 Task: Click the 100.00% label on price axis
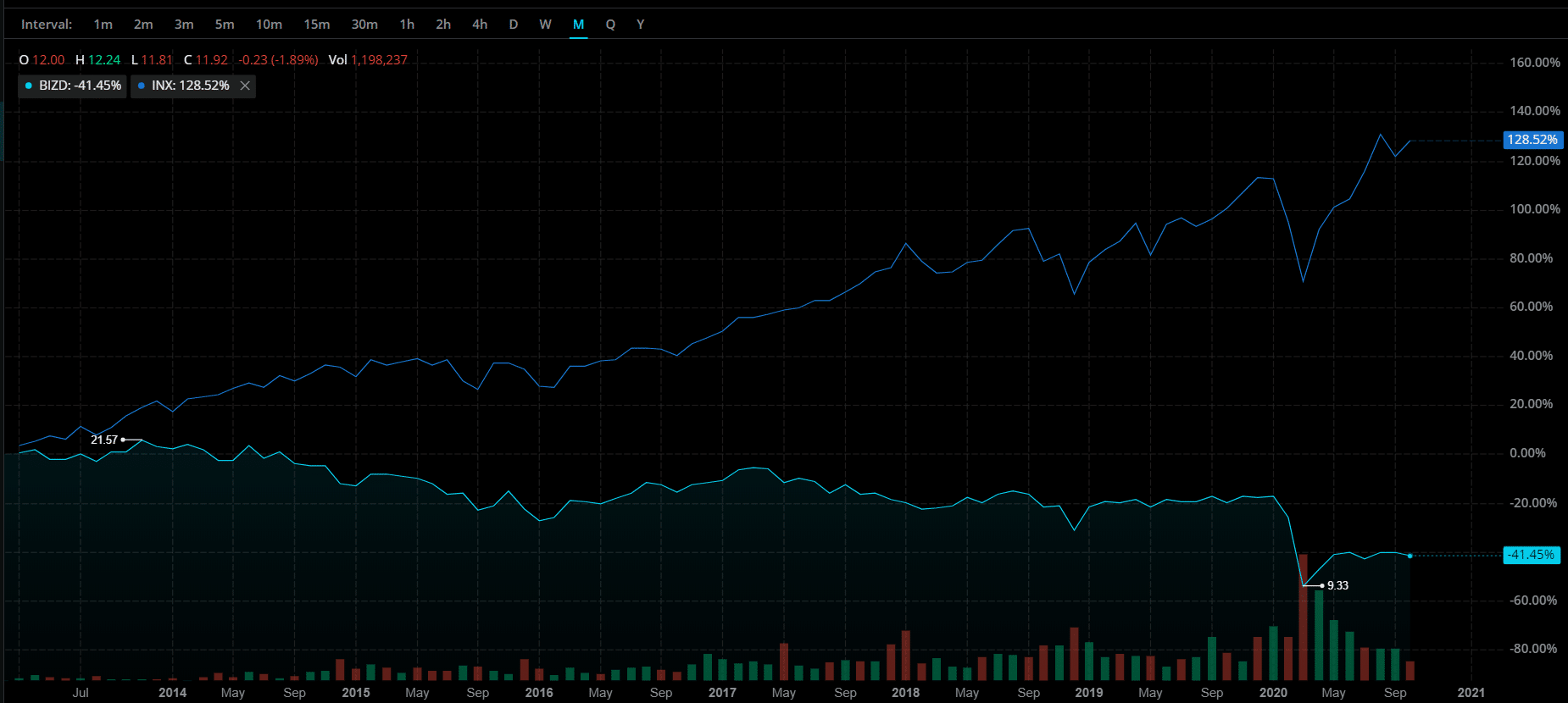tap(1535, 209)
